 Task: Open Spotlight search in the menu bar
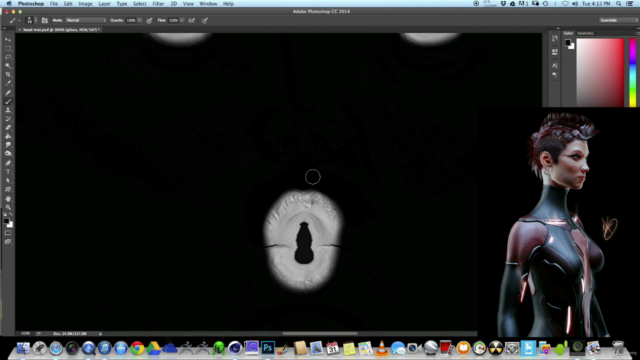click(x=619, y=4)
